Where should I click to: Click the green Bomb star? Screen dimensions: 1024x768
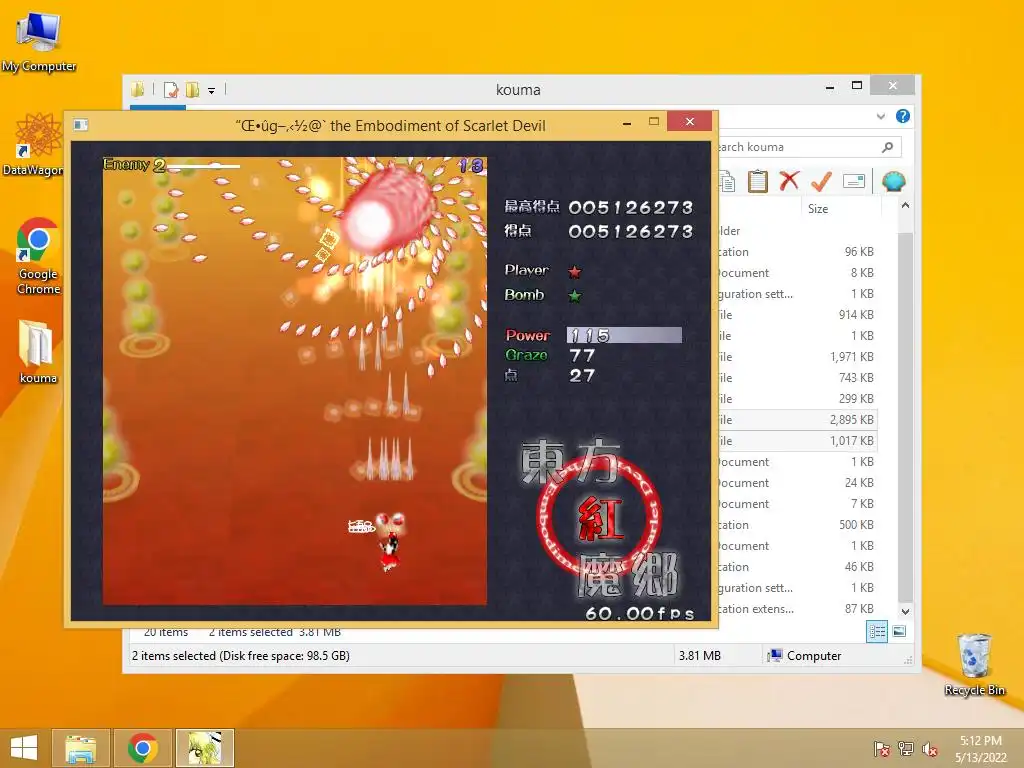575,296
